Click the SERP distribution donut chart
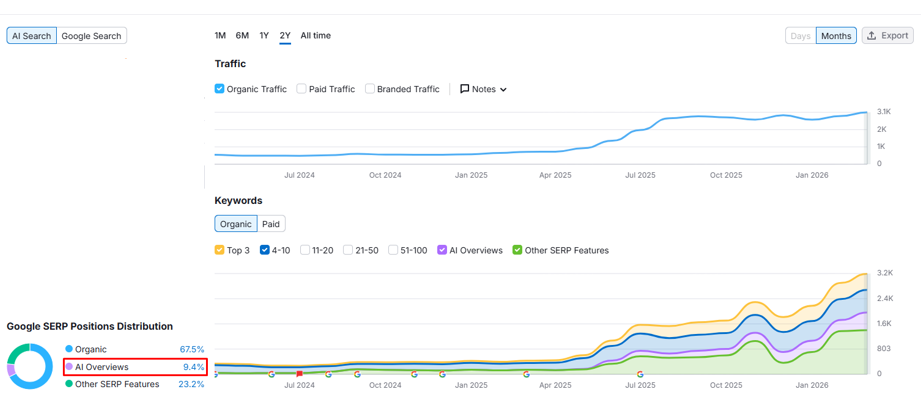Viewport: 921px width, 411px height. point(30,367)
